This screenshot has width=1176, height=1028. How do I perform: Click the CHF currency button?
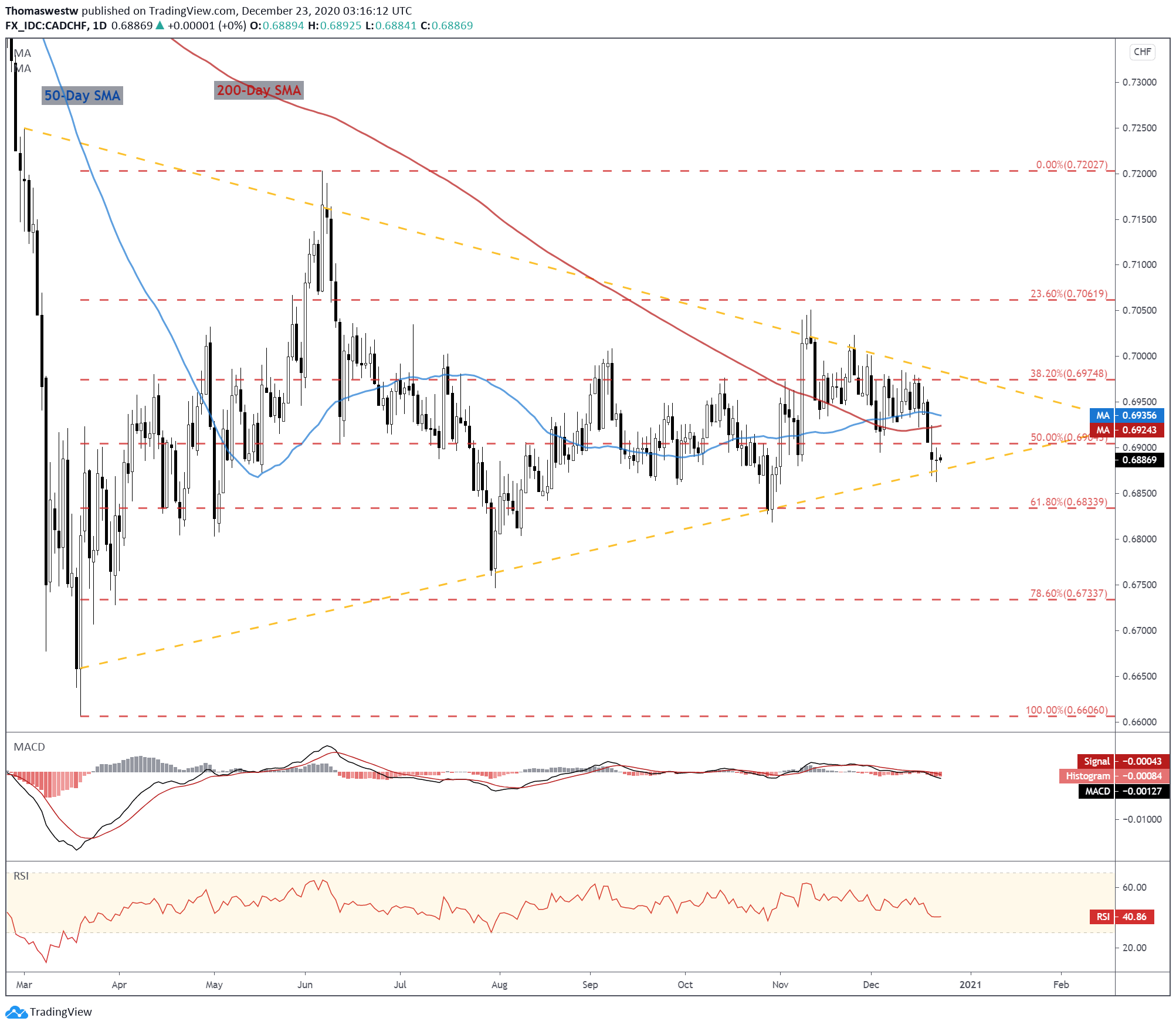(1142, 52)
